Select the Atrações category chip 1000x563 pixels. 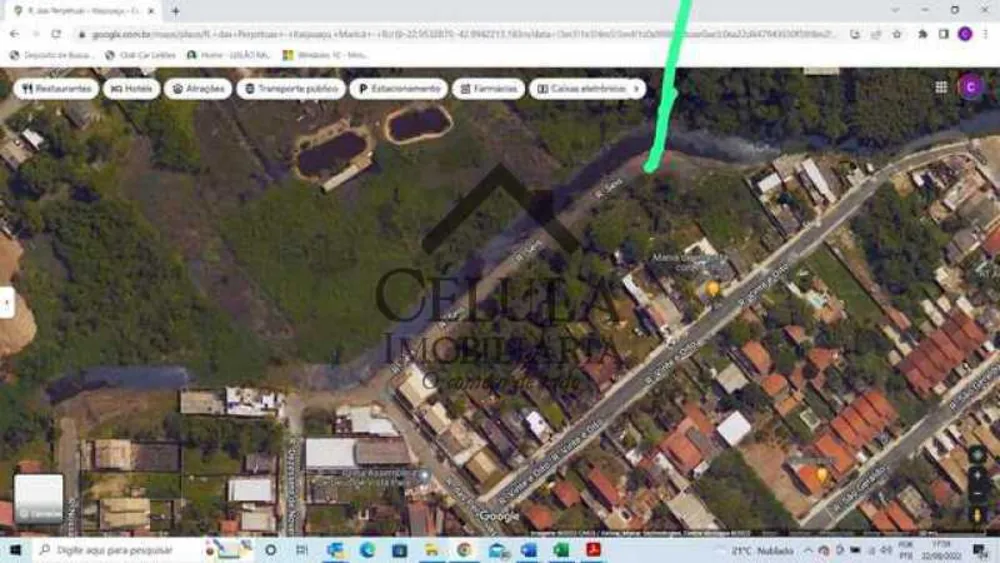[198, 89]
